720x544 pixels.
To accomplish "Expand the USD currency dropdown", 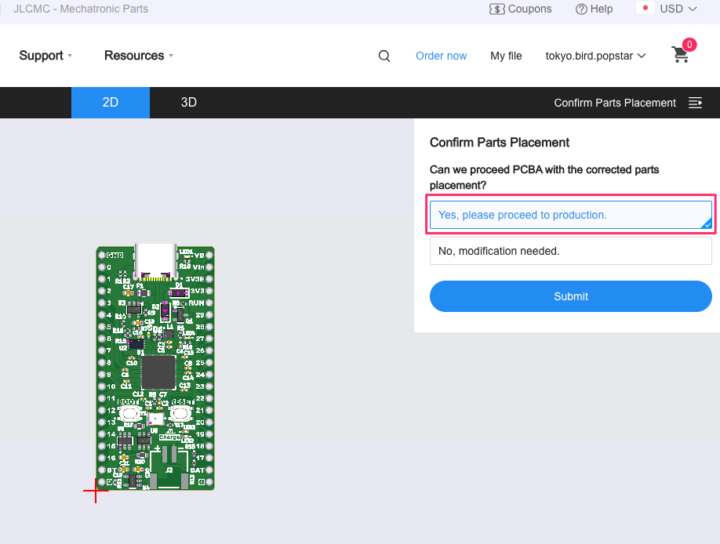I will click(x=678, y=9).
